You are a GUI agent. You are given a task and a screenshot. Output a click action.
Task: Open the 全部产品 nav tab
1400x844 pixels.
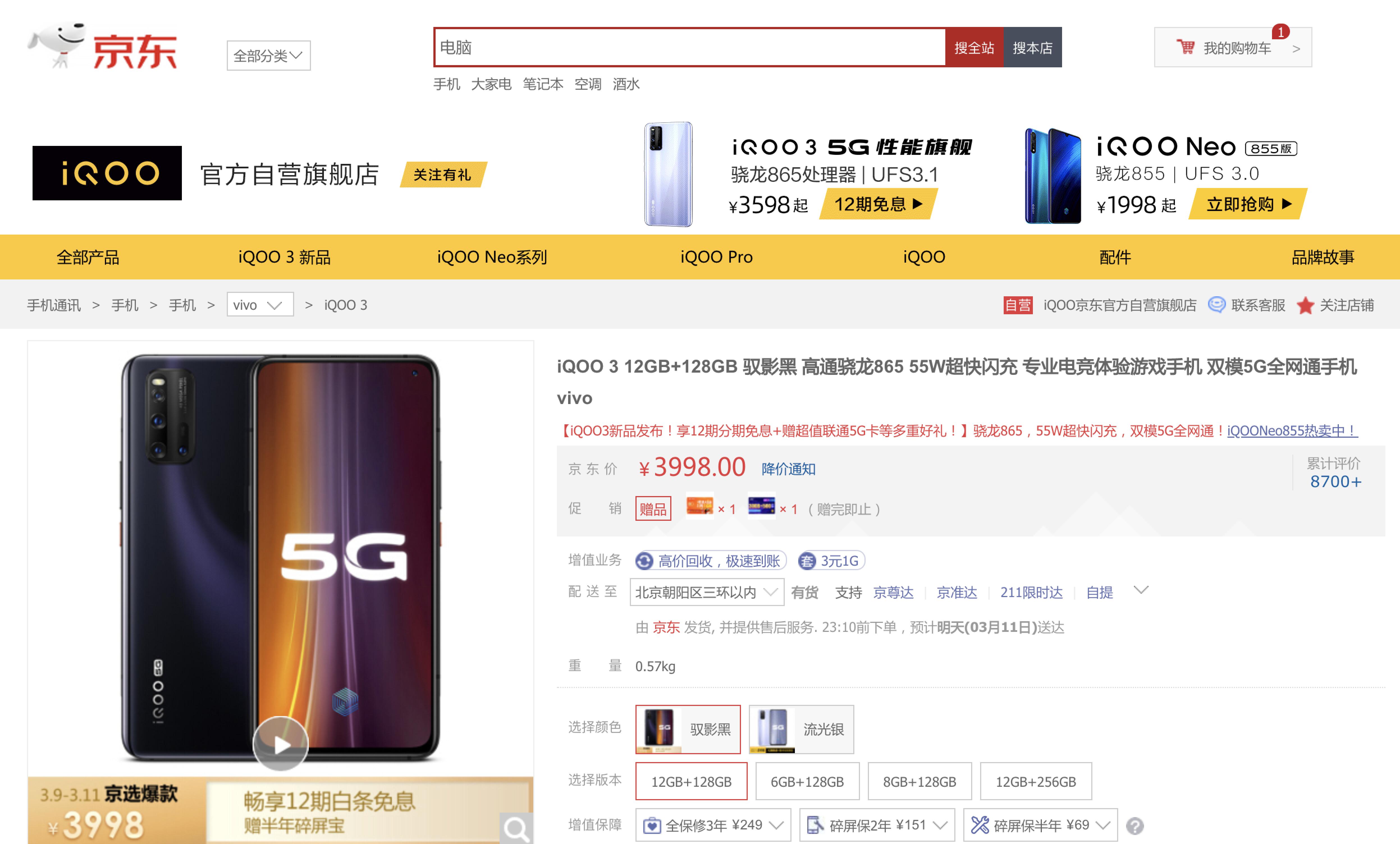88,257
